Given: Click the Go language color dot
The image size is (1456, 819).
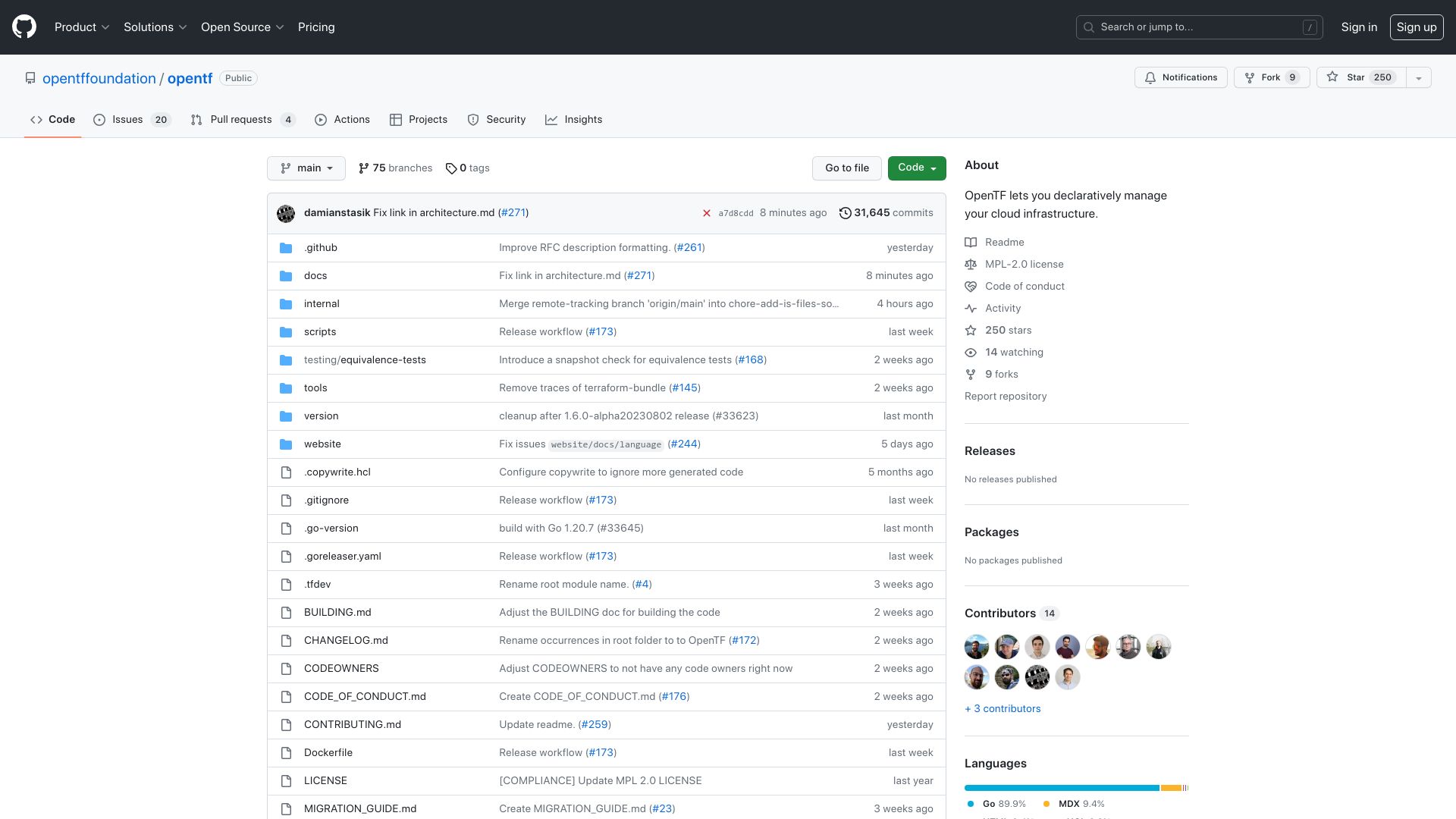Looking at the screenshot, I should 971,804.
